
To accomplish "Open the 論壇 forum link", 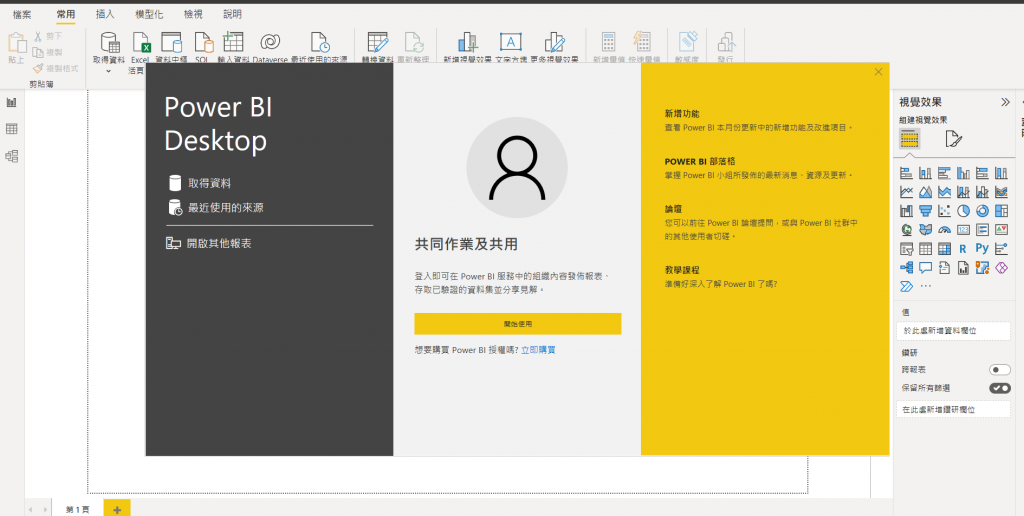I will pos(673,208).
